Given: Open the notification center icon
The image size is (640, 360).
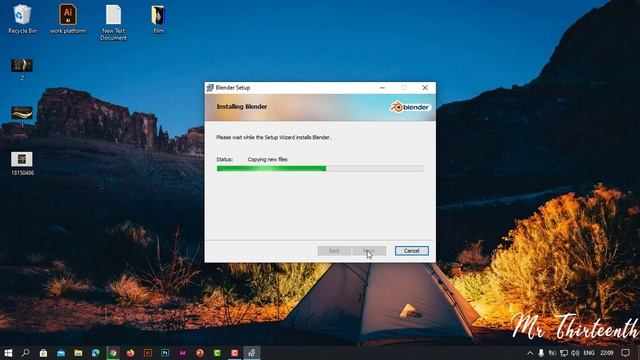Looking at the screenshot, I should pos(625,353).
